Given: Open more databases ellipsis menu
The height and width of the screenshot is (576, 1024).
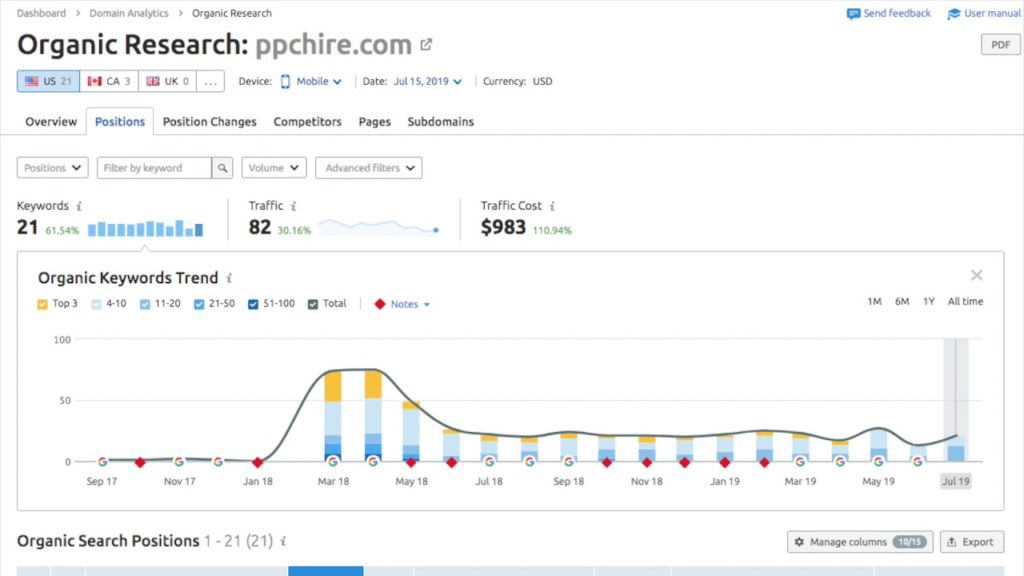Looking at the screenshot, I should click(210, 82).
